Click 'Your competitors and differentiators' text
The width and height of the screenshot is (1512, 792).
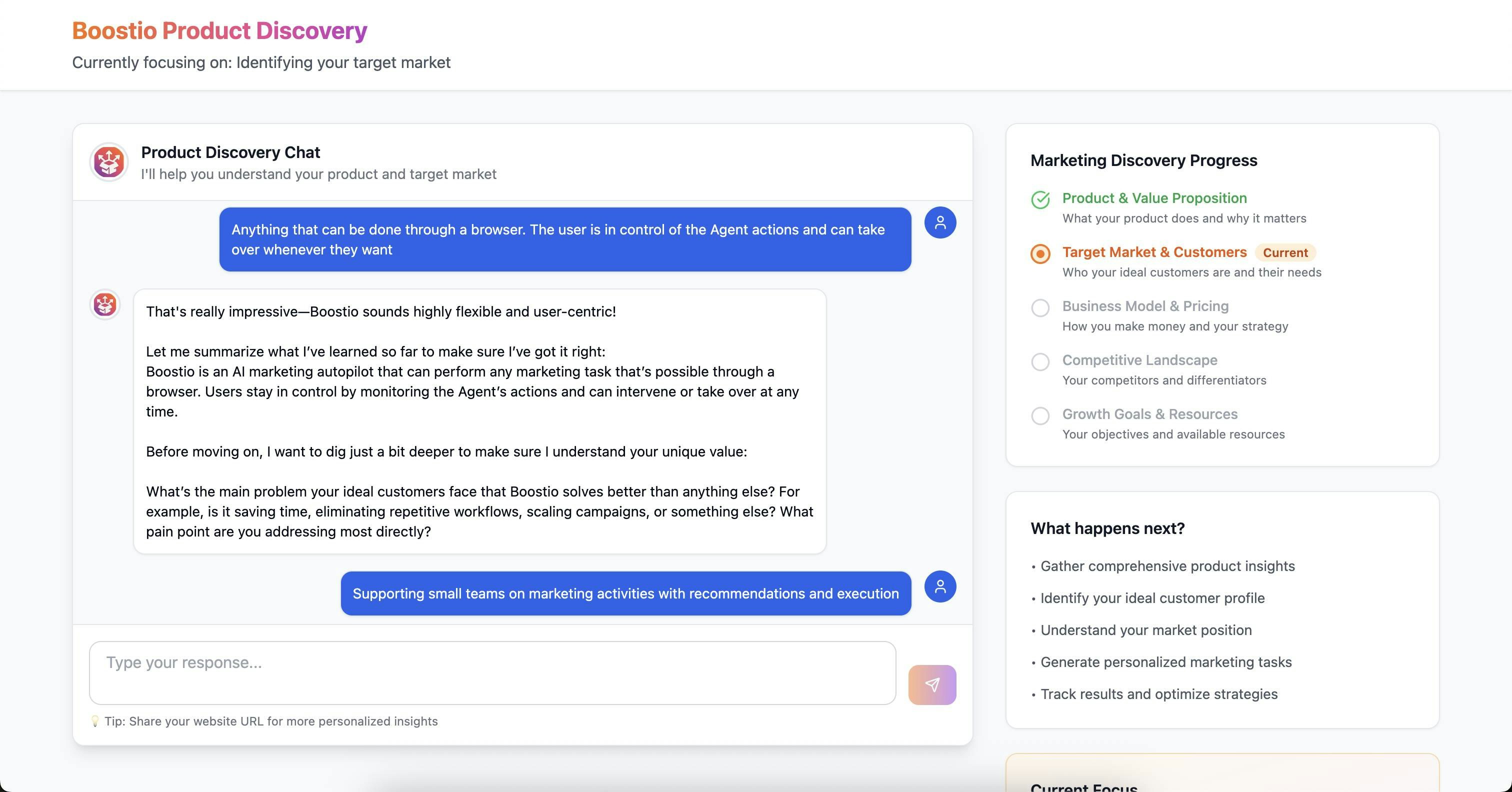(1164, 380)
